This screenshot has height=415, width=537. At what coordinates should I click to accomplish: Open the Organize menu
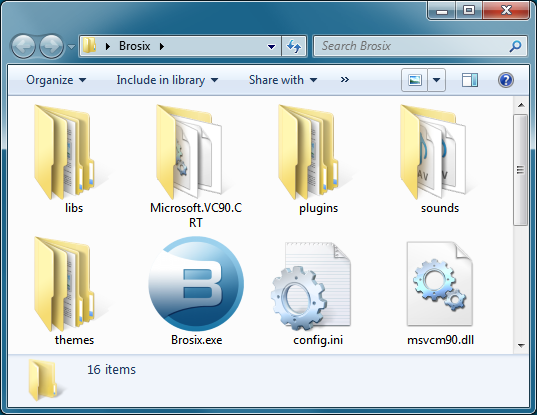pyautogui.click(x=57, y=80)
